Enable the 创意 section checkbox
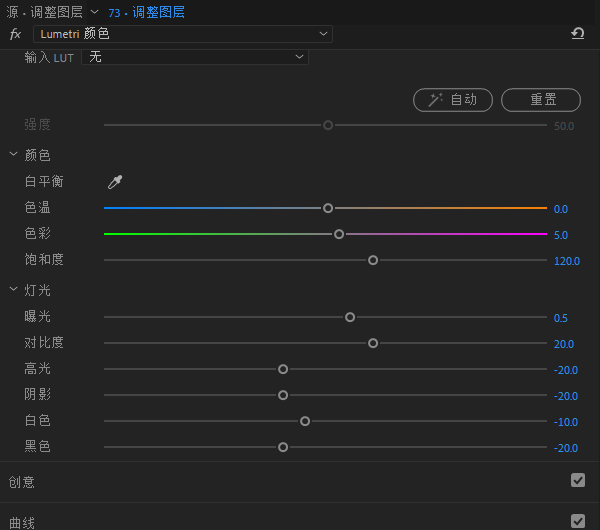This screenshot has width=600, height=530. (577, 480)
